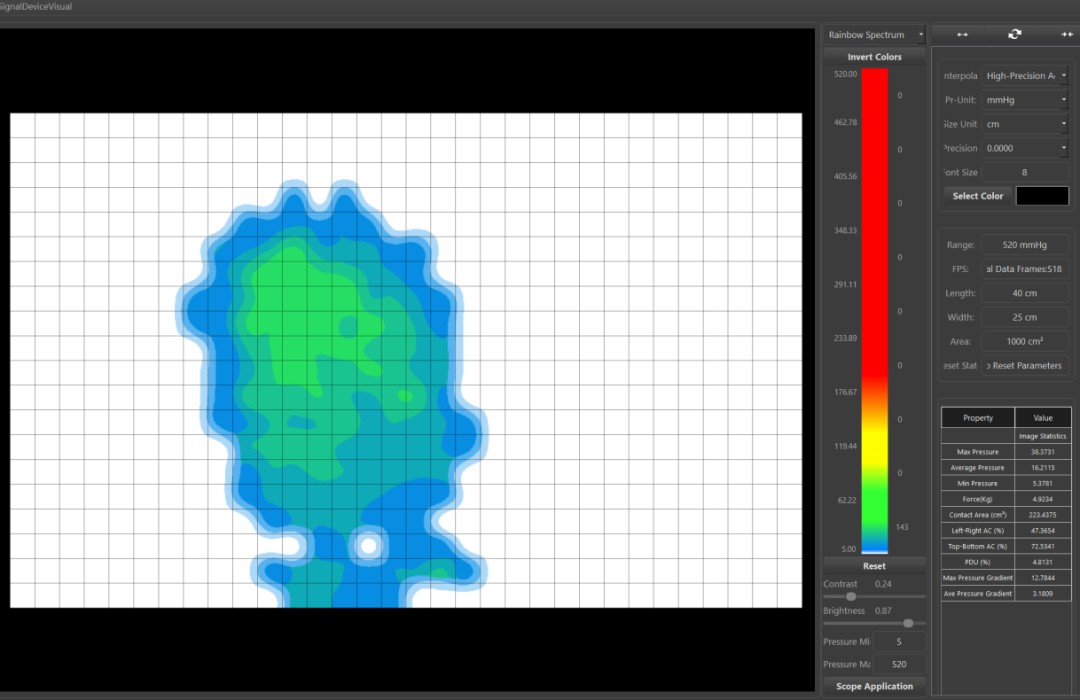Click the left double-arrow flip icon
Screen dimensions: 1080x700
coord(962,35)
